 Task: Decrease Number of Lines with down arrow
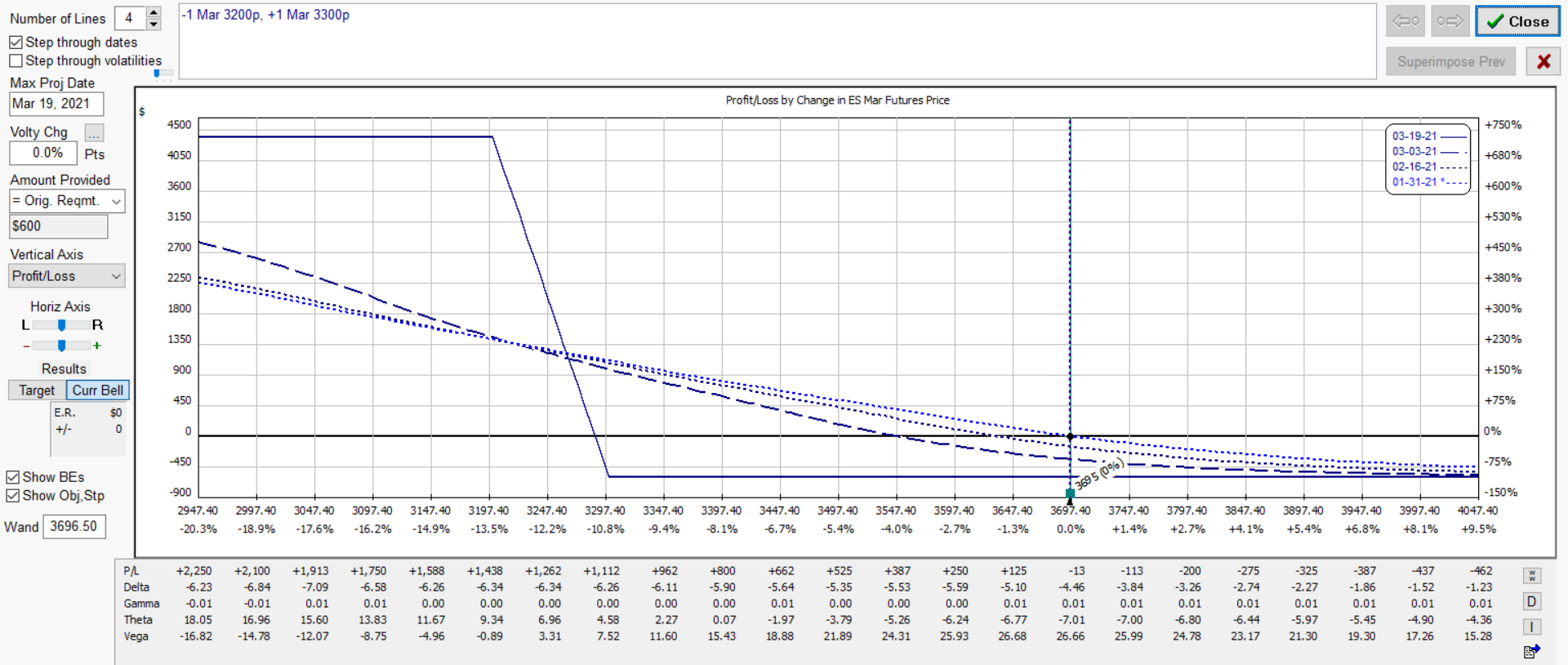154,24
